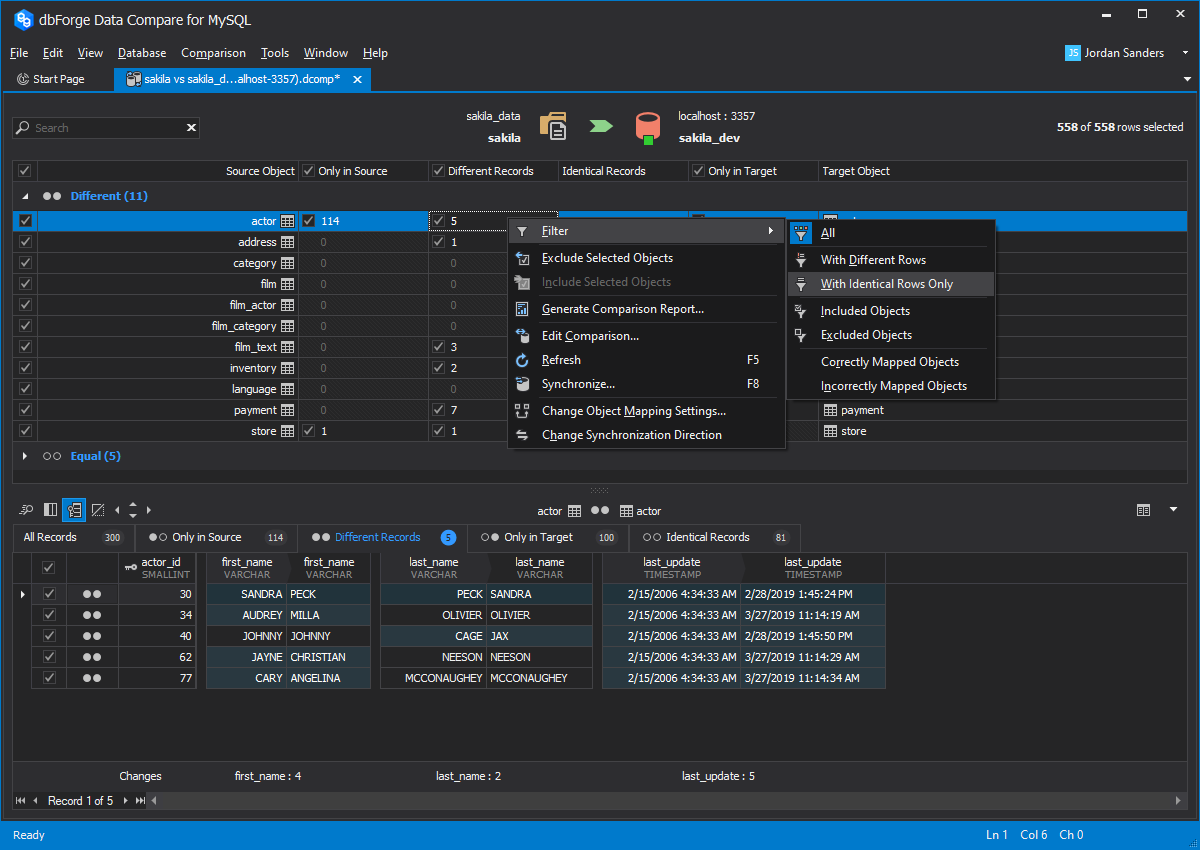Uncheck the address table row checkbox

click(25, 242)
